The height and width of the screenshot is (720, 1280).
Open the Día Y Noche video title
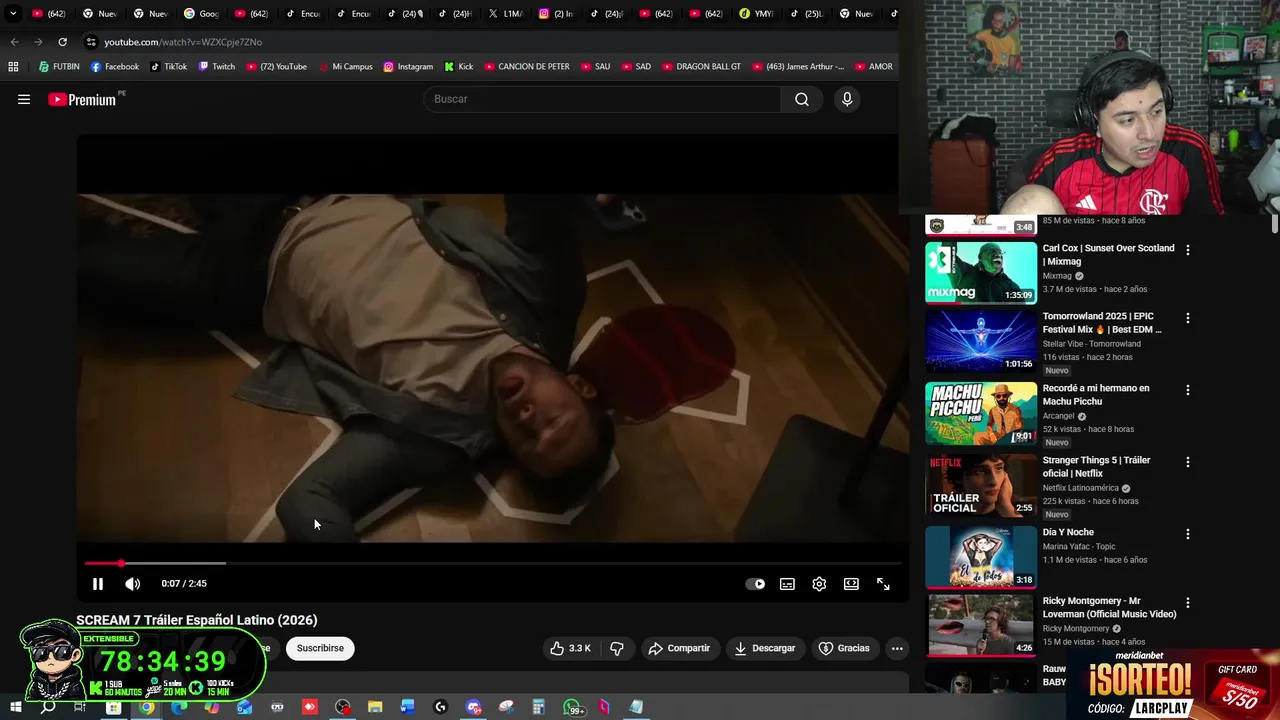coord(1068,532)
